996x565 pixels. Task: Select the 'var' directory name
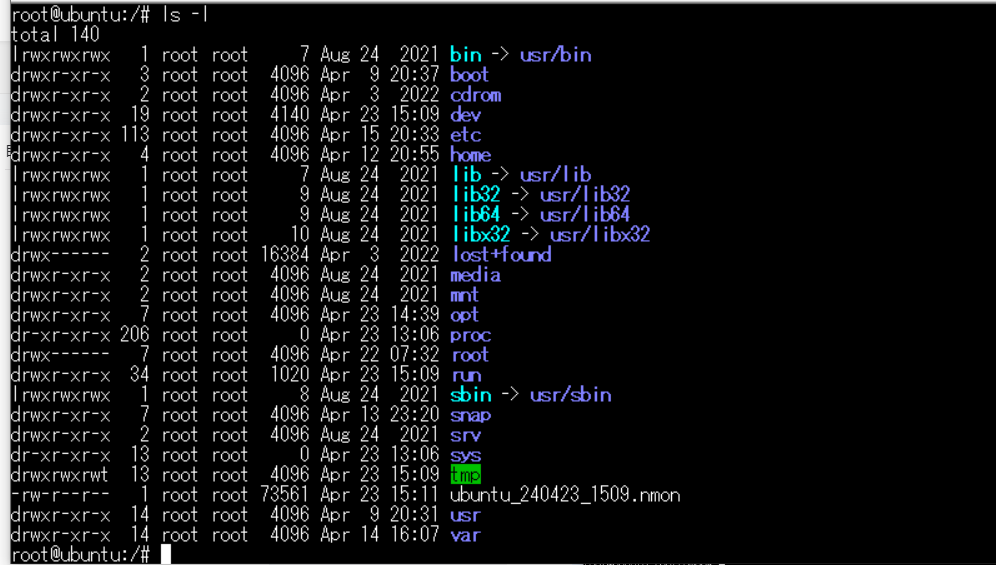466,535
